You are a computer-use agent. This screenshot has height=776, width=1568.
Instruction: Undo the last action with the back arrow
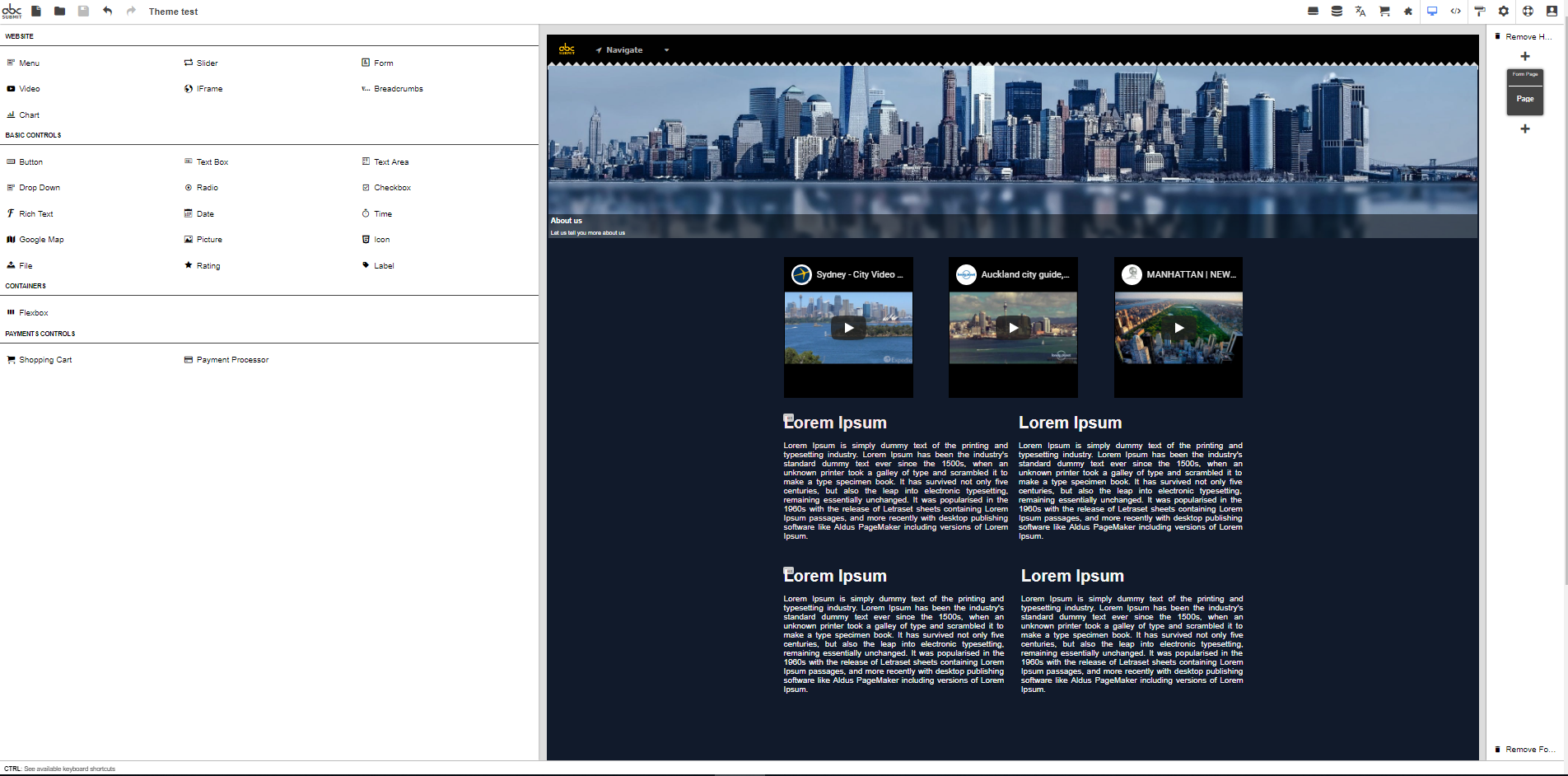click(107, 12)
